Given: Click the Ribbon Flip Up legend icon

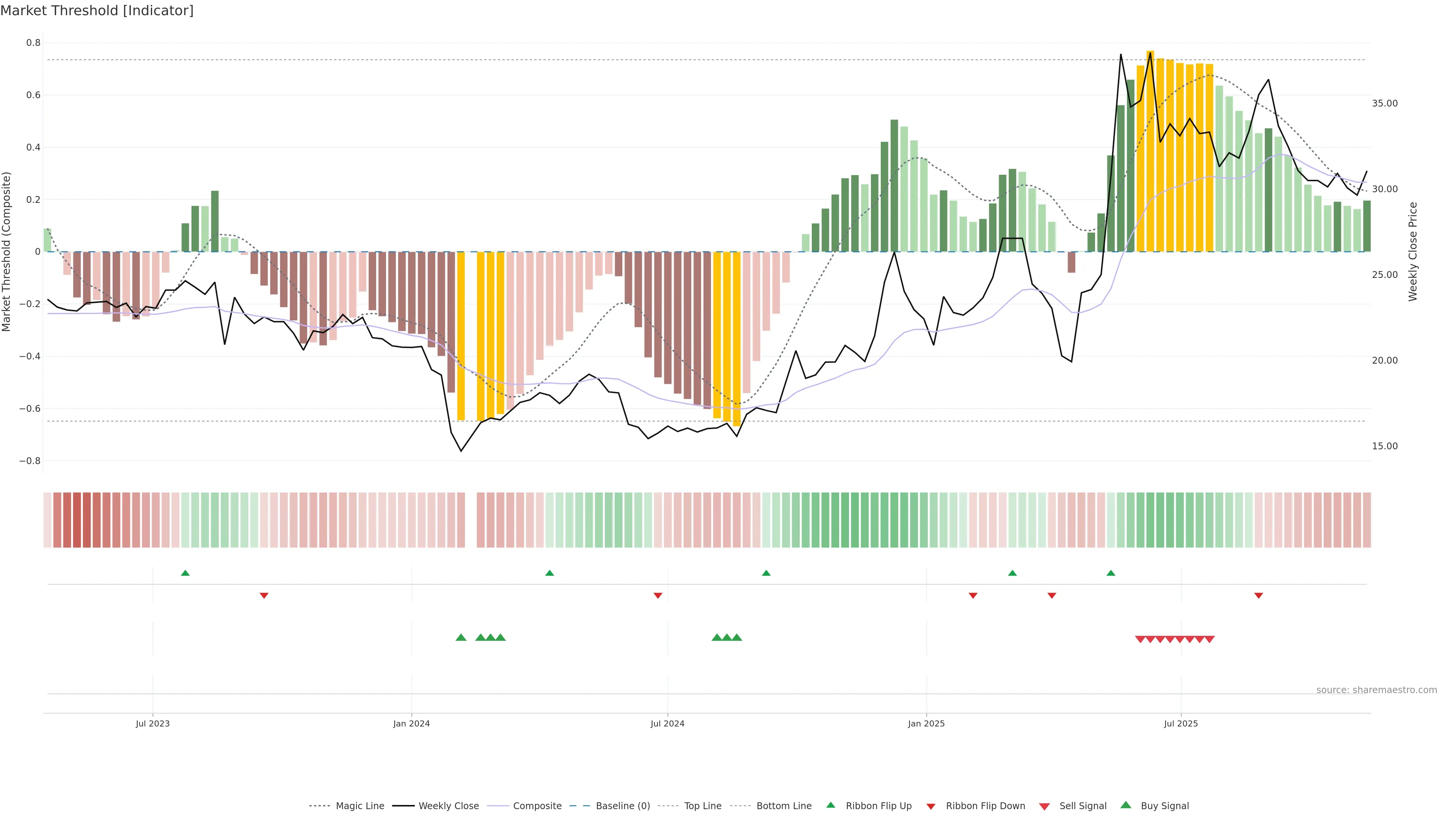Looking at the screenshot, I should 830,805.
